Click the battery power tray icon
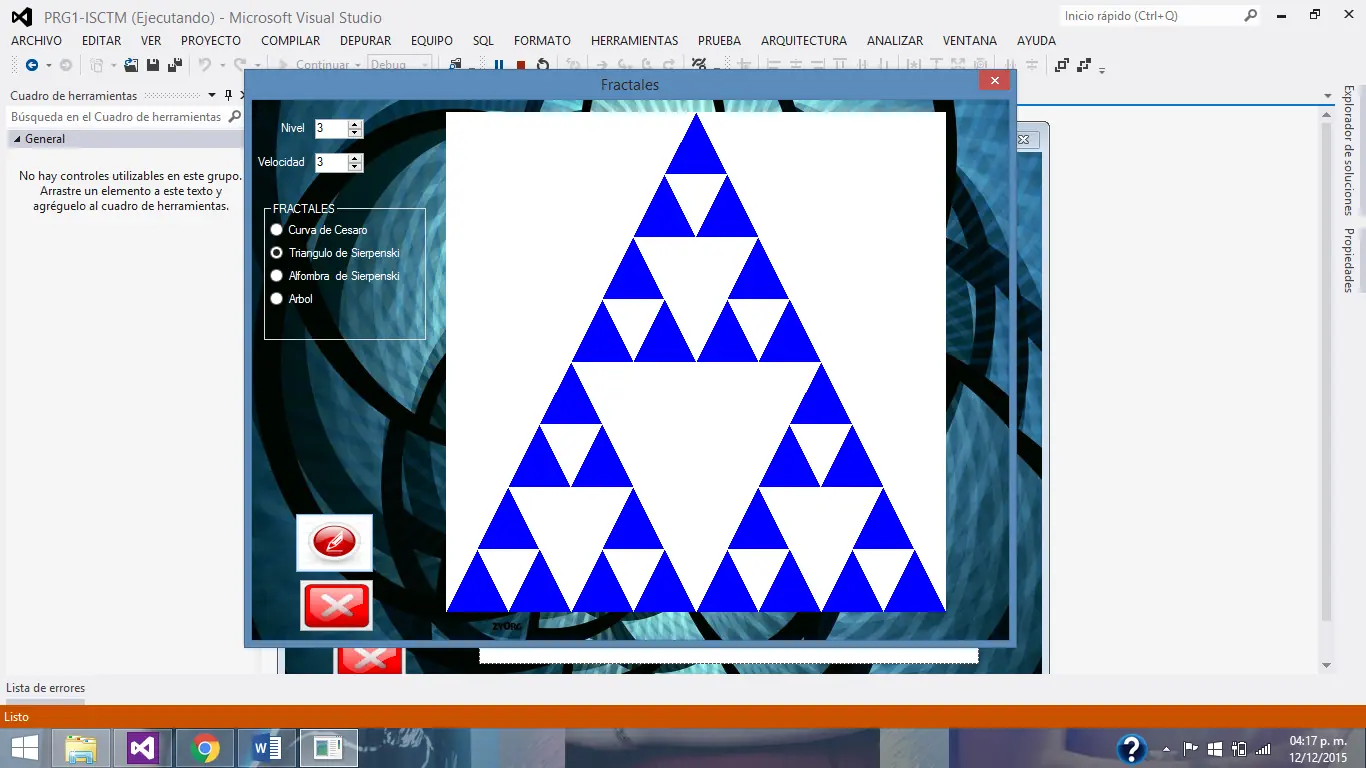 pyautogui.click(x=1239, y=749)
